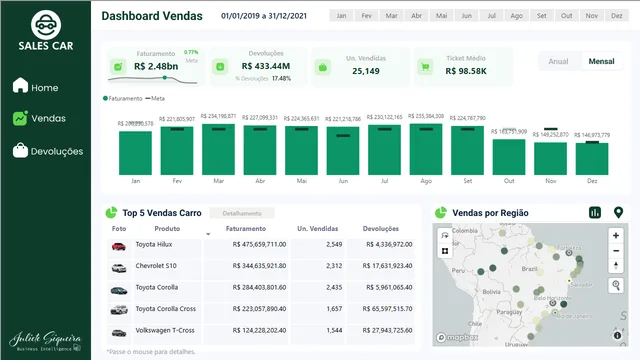
Task: Filter by month Jul
Action: tap(491, 16)
